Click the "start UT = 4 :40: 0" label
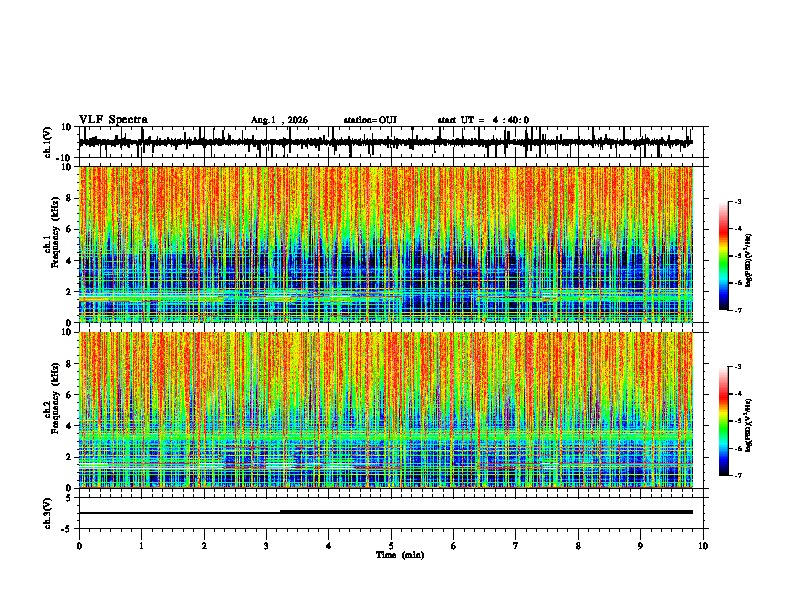The image size is (792, 612). [483, 120]
